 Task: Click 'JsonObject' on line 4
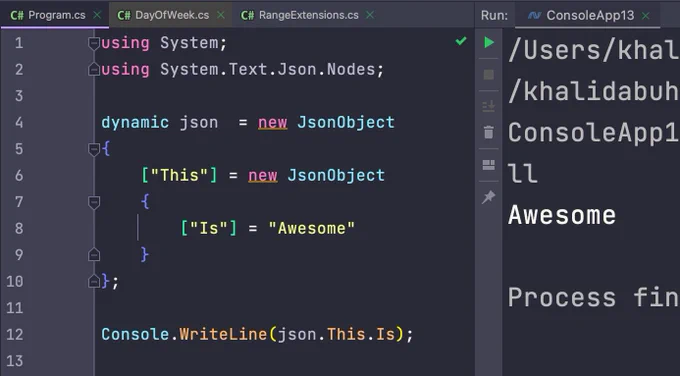pos(346,122)
